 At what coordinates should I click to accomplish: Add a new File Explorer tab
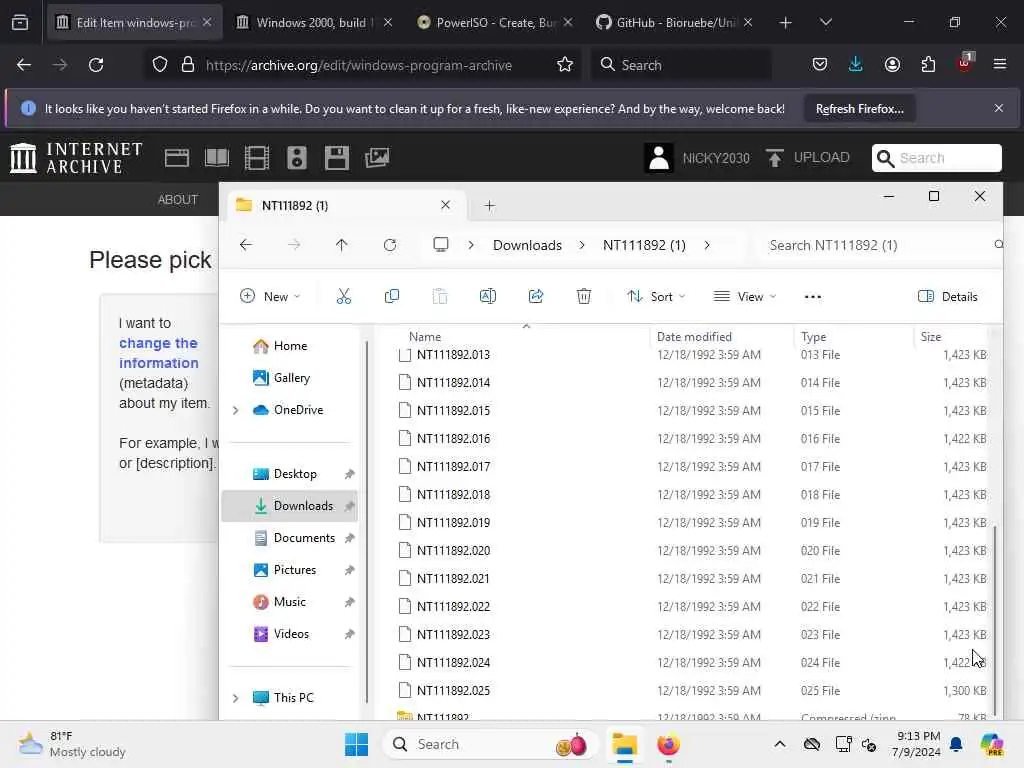(x=490, y=206)
